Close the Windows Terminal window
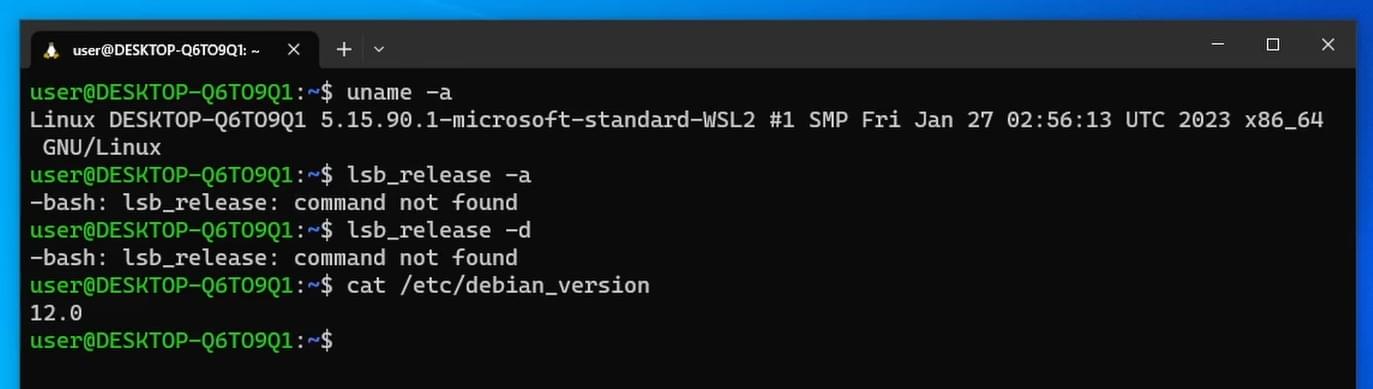The image size is (1373, 389). 1327,45
